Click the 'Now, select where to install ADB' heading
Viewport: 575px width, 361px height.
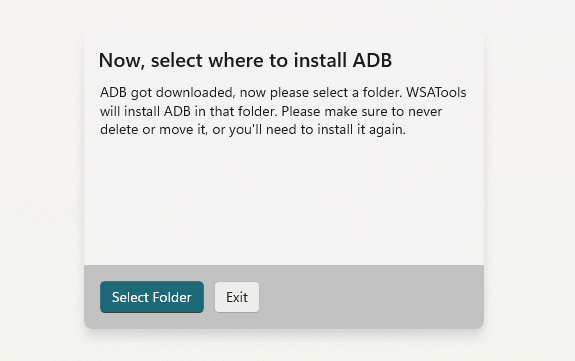coord(245,60)
